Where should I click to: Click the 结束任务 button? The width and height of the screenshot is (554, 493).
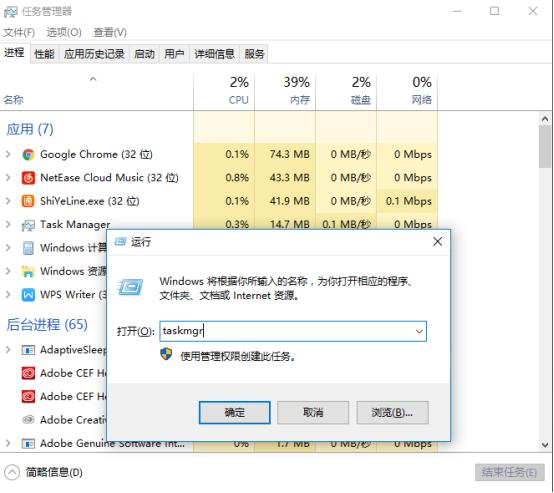click(x=509, y=473)
